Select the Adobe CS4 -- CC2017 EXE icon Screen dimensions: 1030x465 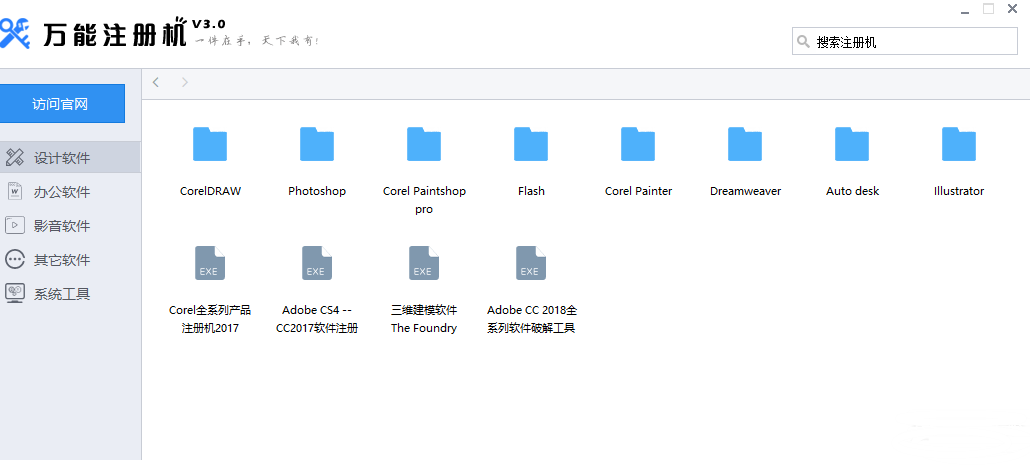click(x=317, y=263)
